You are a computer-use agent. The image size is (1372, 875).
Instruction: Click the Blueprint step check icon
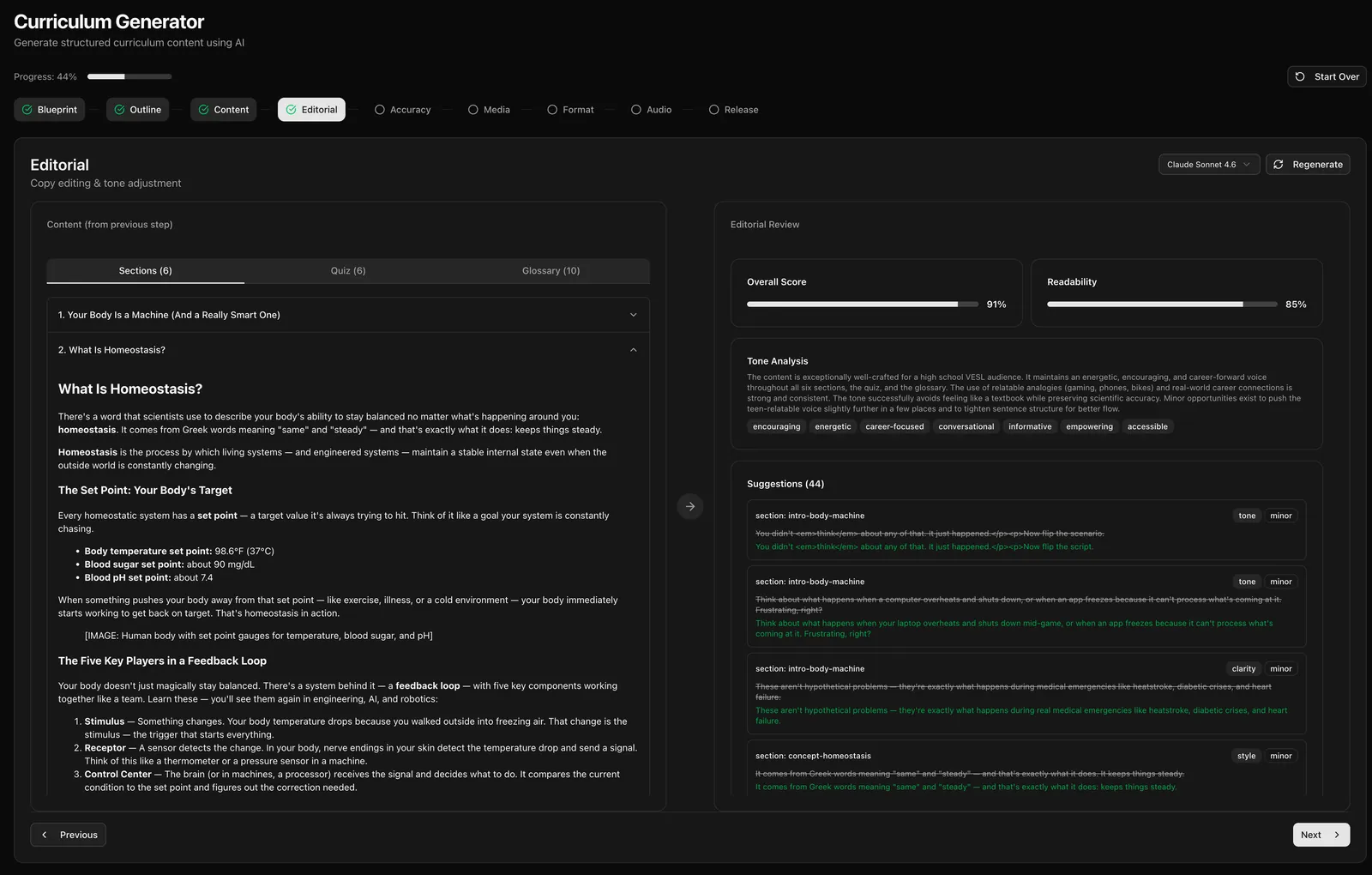point(27,110)
